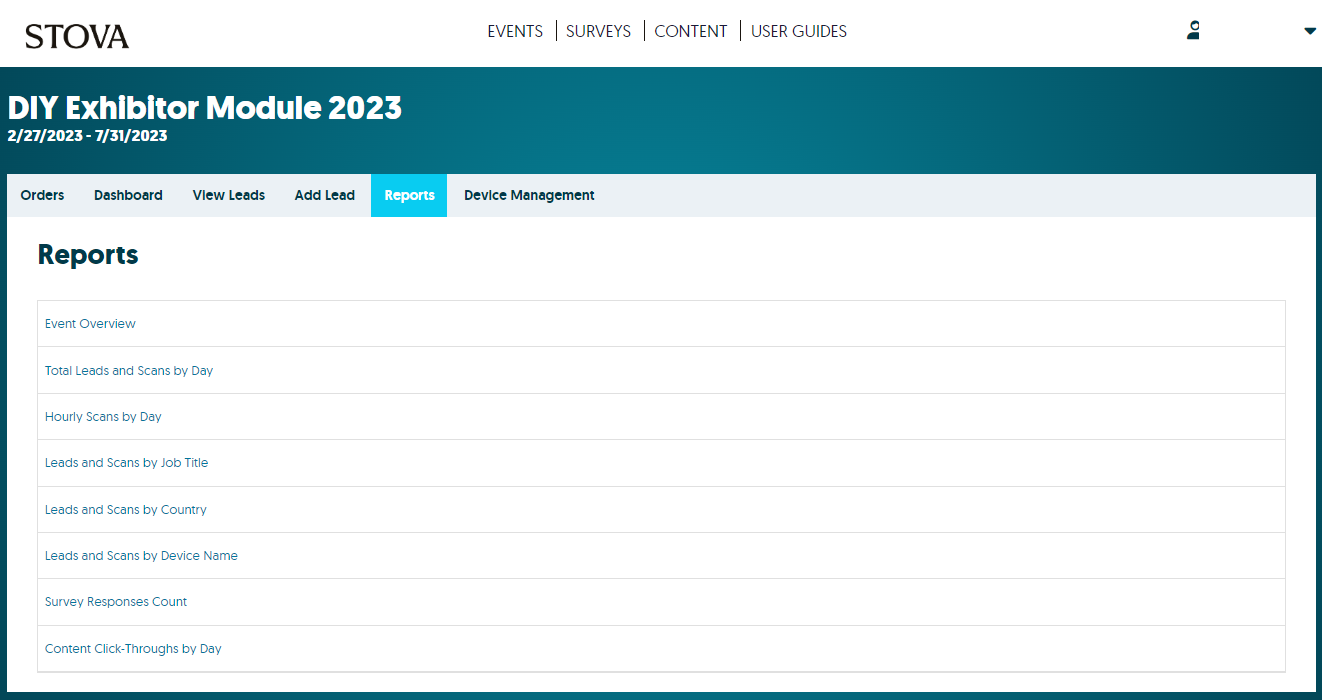
Task: Open the SURVEYS section
Action: [x=598, y=31]
